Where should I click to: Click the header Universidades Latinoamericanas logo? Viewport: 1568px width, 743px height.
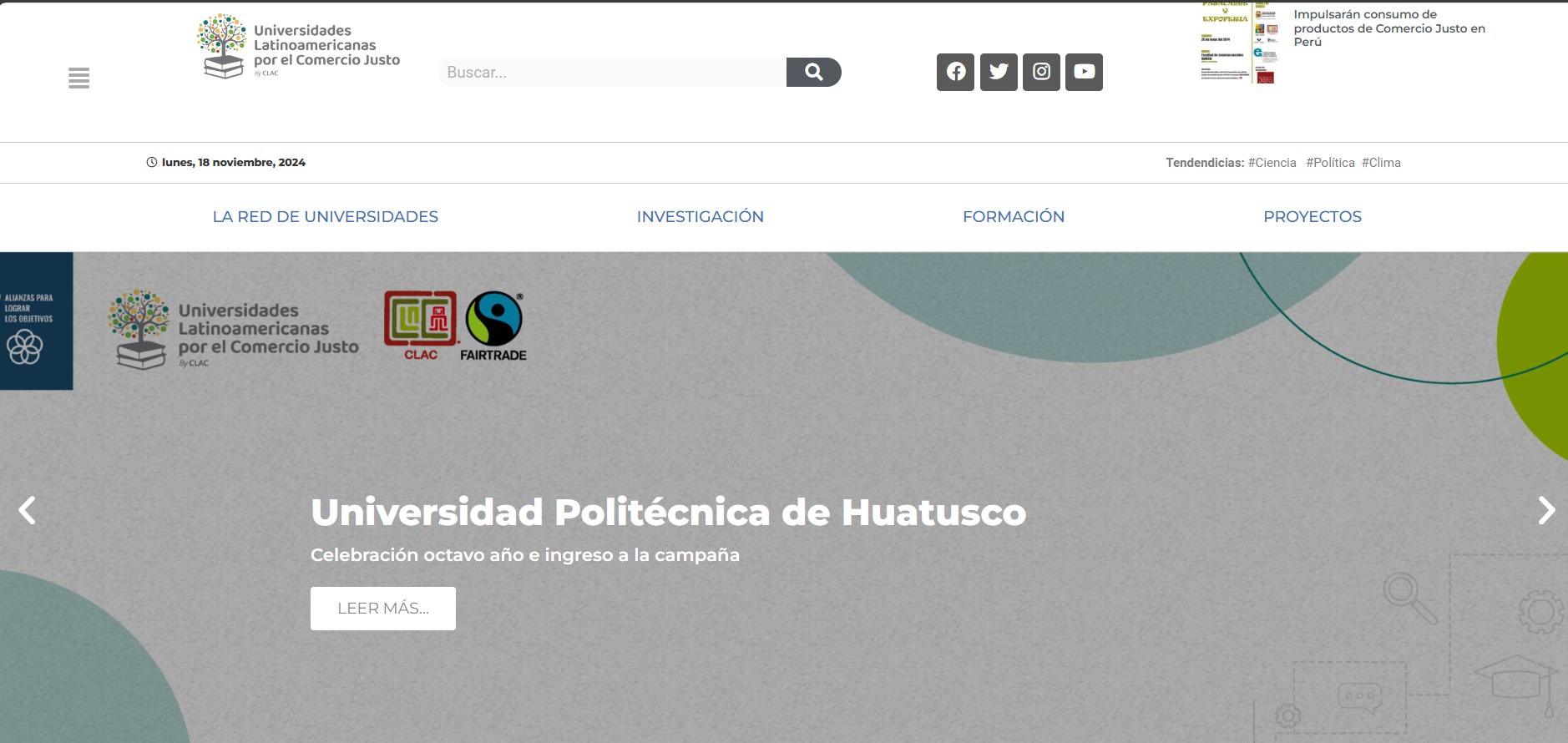pyautogui.click(x=298, y=47)
